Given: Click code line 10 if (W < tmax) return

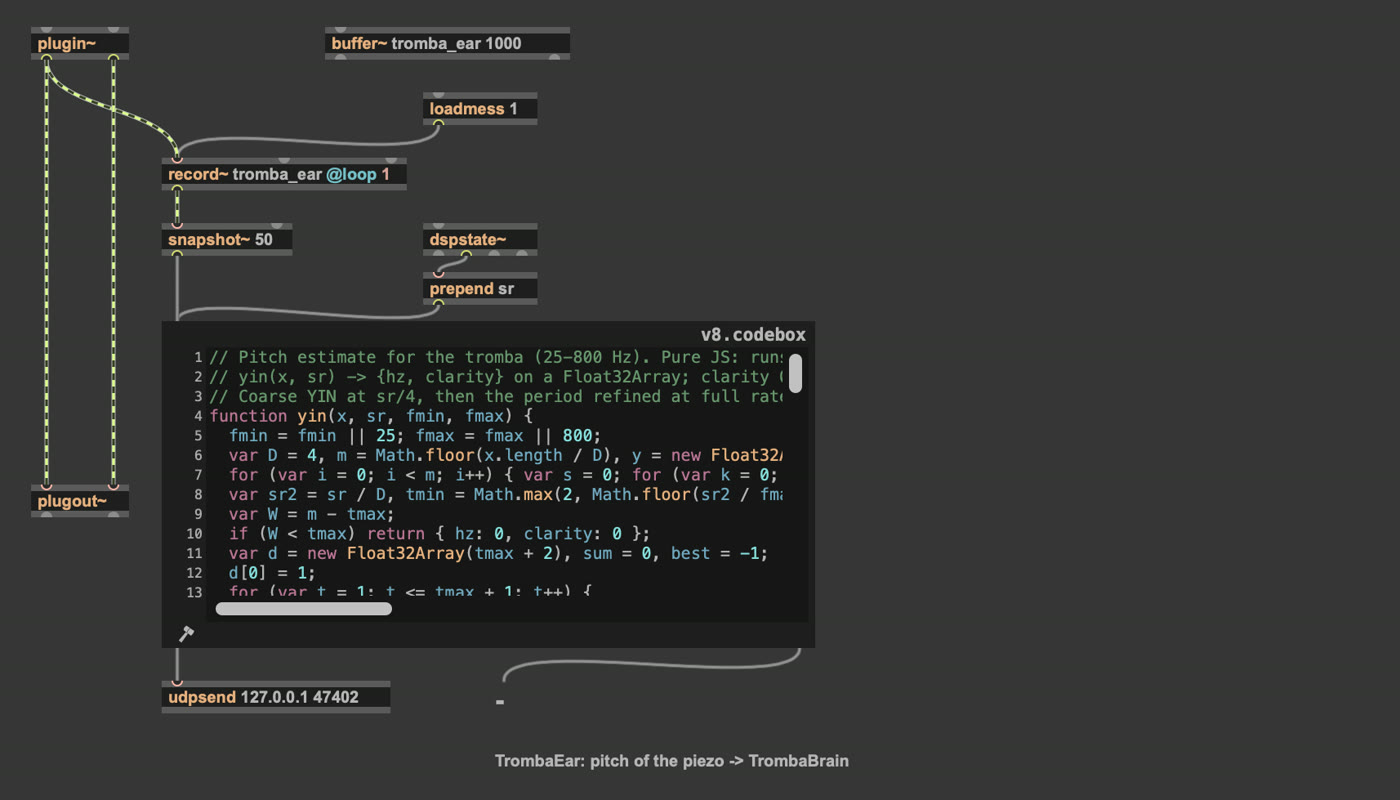Looking at the screenshot, I should [439, 533].
